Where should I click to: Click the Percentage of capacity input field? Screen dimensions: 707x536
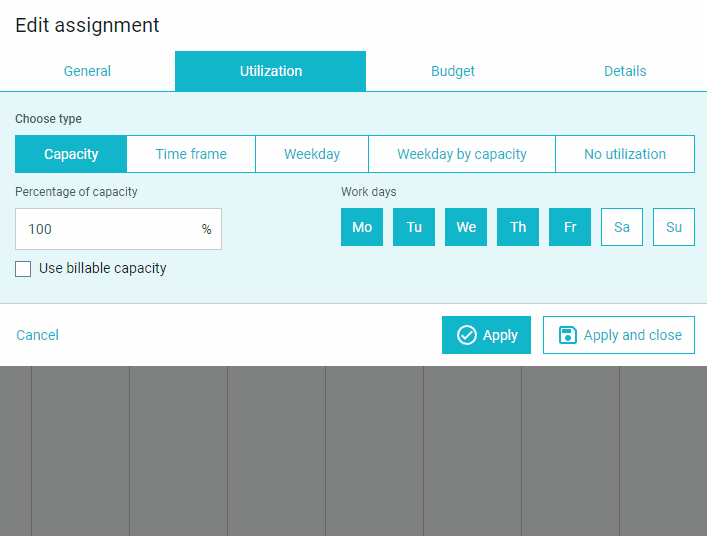pyautogui.click(x=118, y=229)
